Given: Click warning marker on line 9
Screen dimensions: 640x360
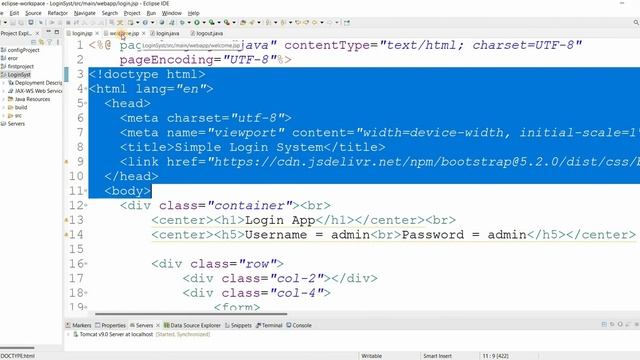Looking at the screenshot, I should 66,162.
